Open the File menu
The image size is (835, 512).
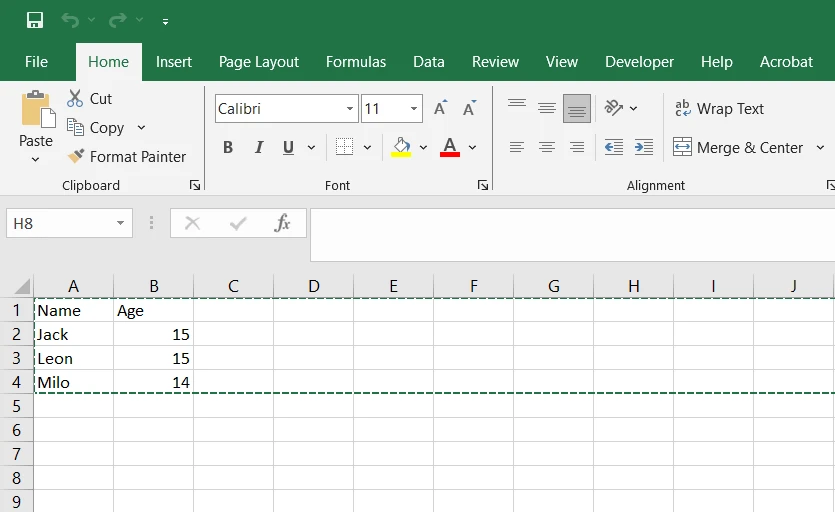[x=36, y=61]
